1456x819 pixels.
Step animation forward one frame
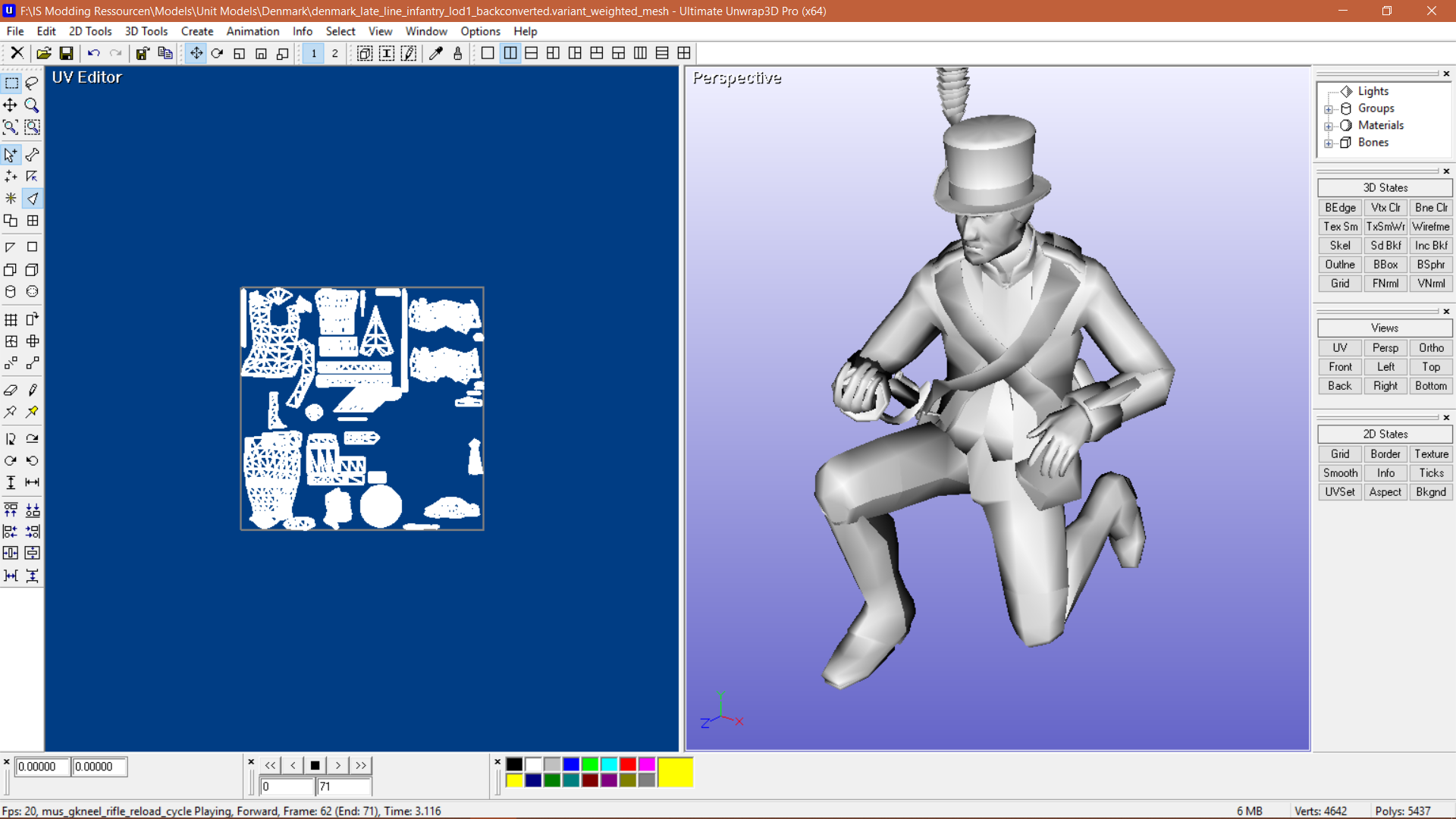338,765
